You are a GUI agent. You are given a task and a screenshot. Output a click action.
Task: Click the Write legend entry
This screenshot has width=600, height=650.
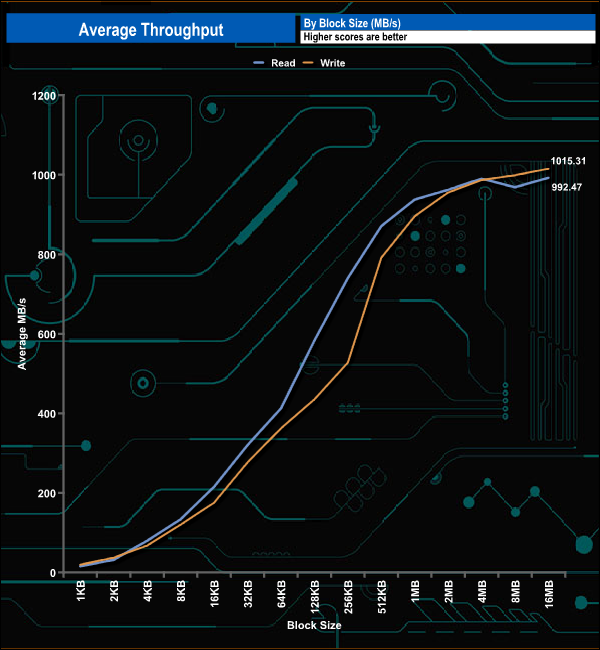coord(324,63)
